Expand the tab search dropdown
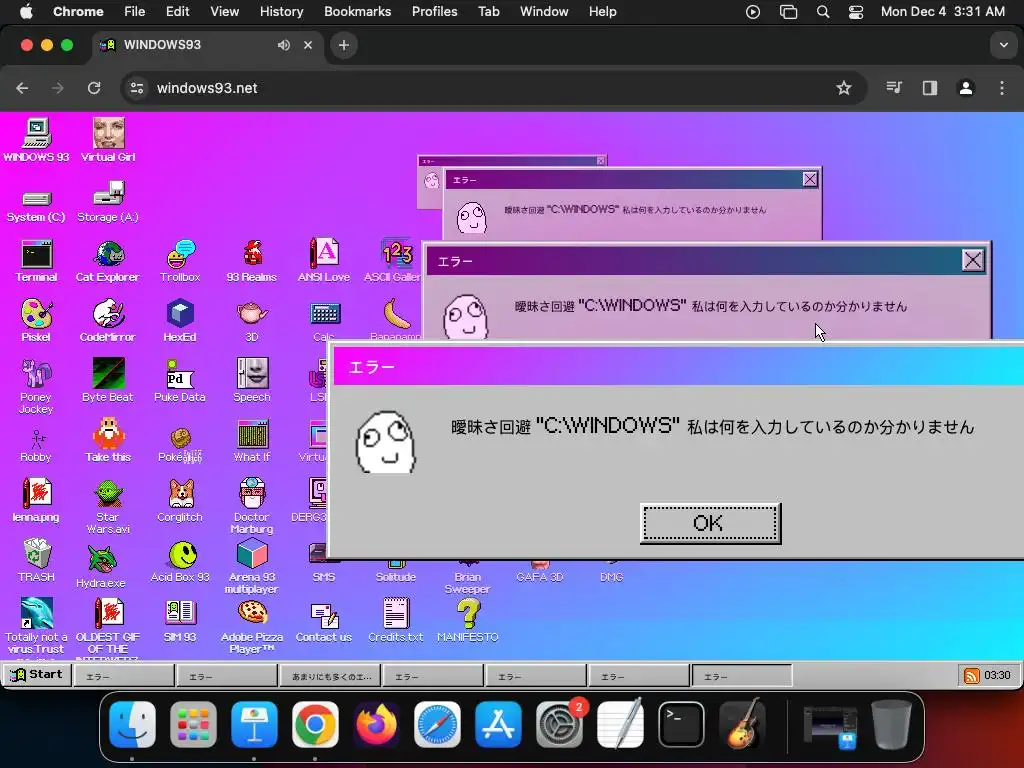The image size is (1024, 768). pos(1004,45)
